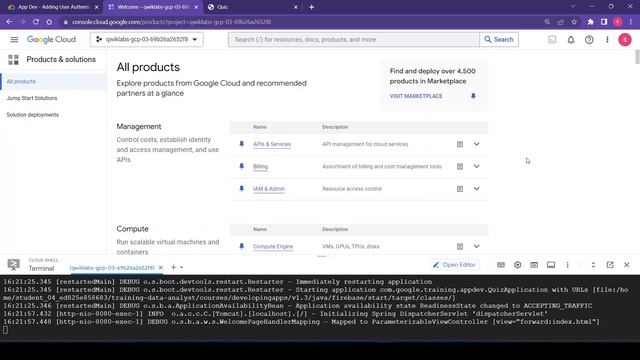
Task: Click the VISIT MARKETPLACE link
Action: [x=416, y=96]
